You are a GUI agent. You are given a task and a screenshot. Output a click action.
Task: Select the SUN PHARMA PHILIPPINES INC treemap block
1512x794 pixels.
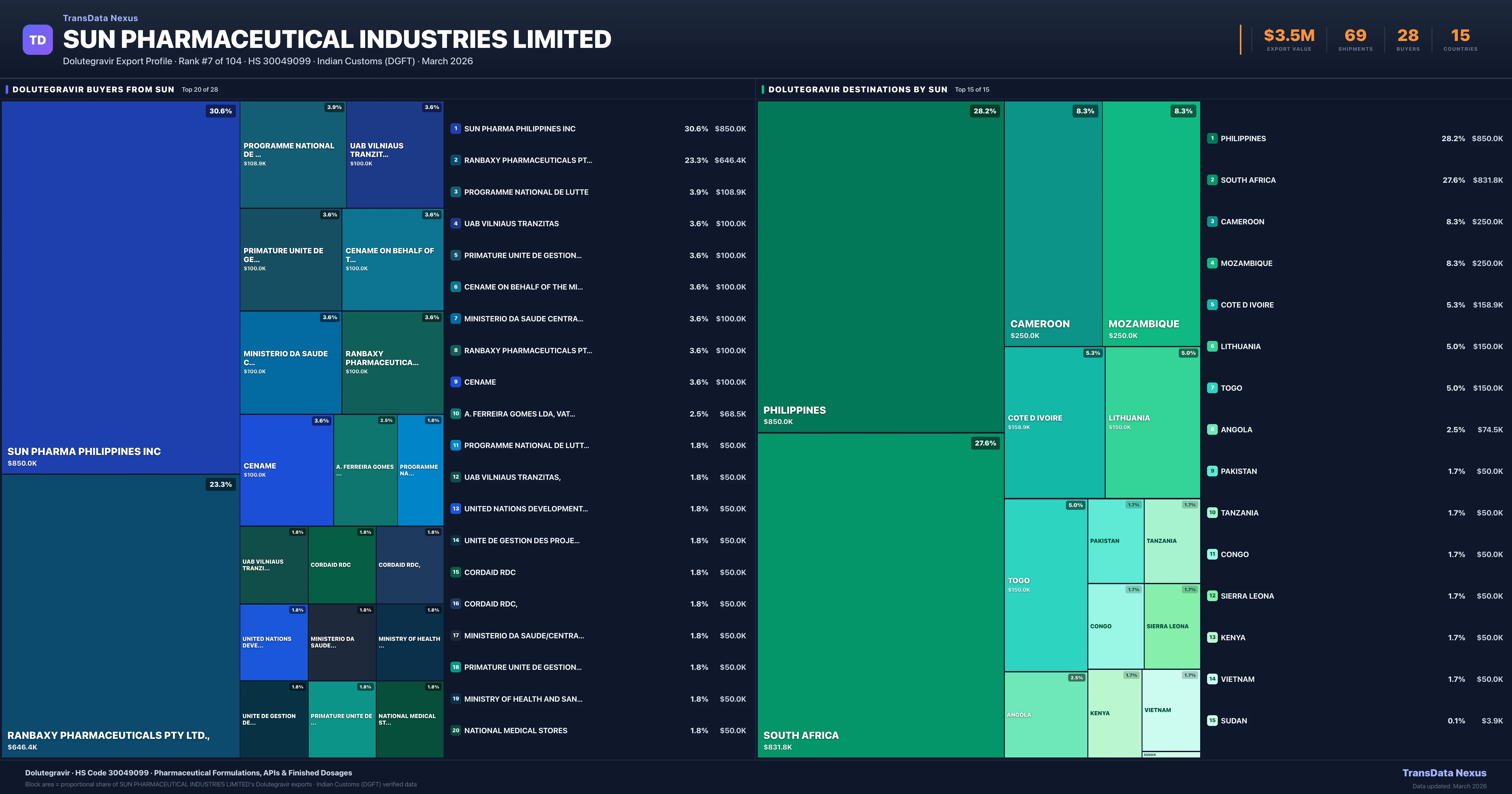point(120,288)
